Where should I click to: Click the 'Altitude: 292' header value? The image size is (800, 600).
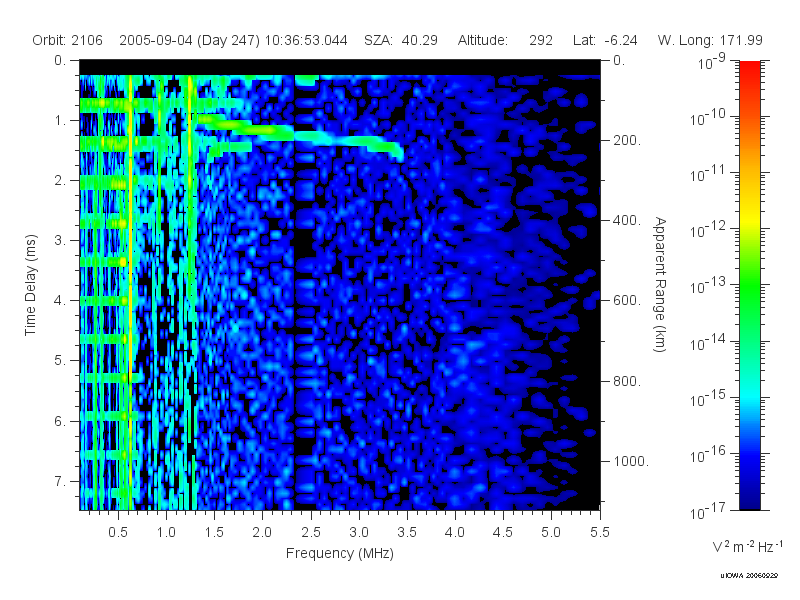505,40
